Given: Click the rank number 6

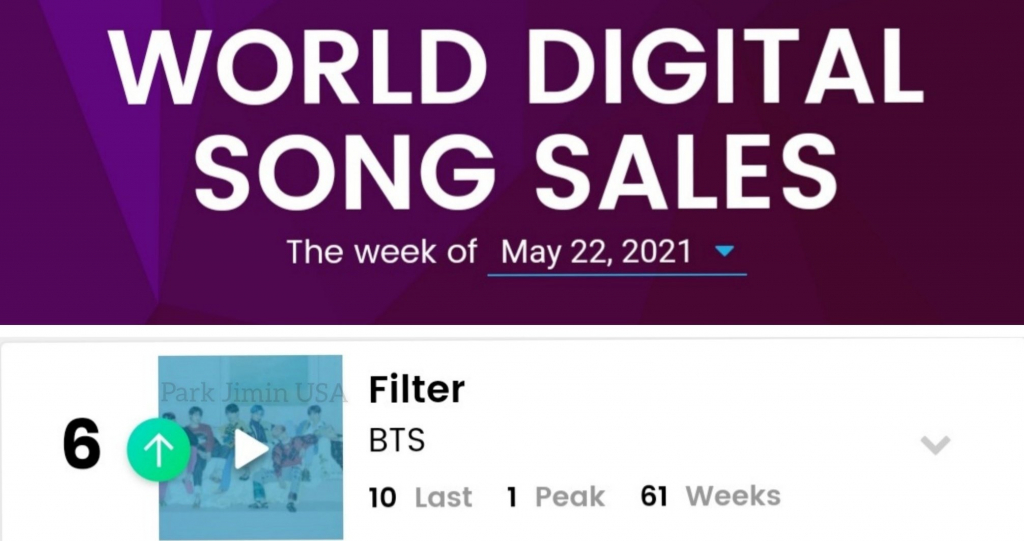Looking at the screenshot, I should [x=82, y=445].
